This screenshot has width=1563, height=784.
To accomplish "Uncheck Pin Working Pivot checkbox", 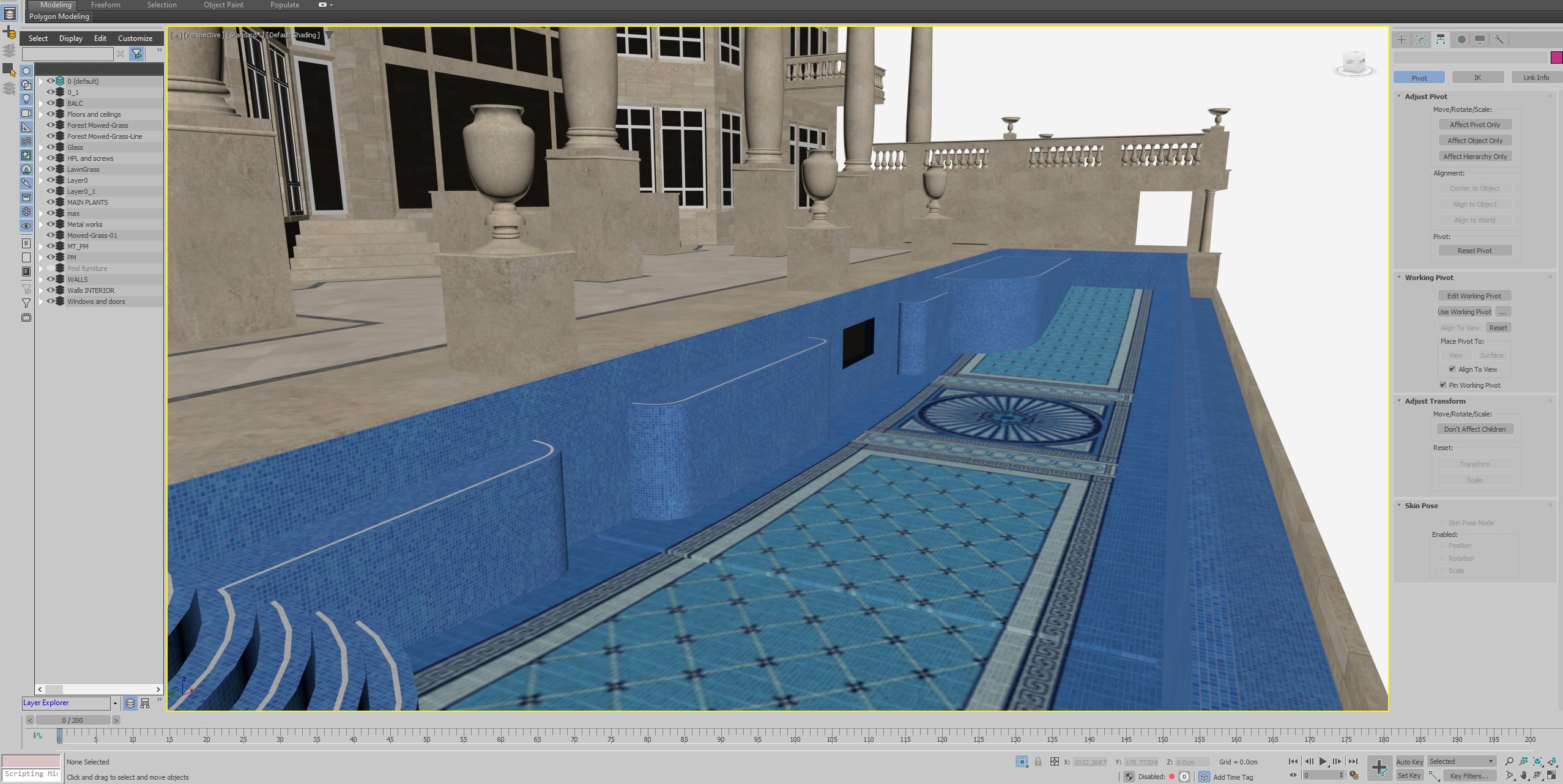I will [x=1443, y=385].
